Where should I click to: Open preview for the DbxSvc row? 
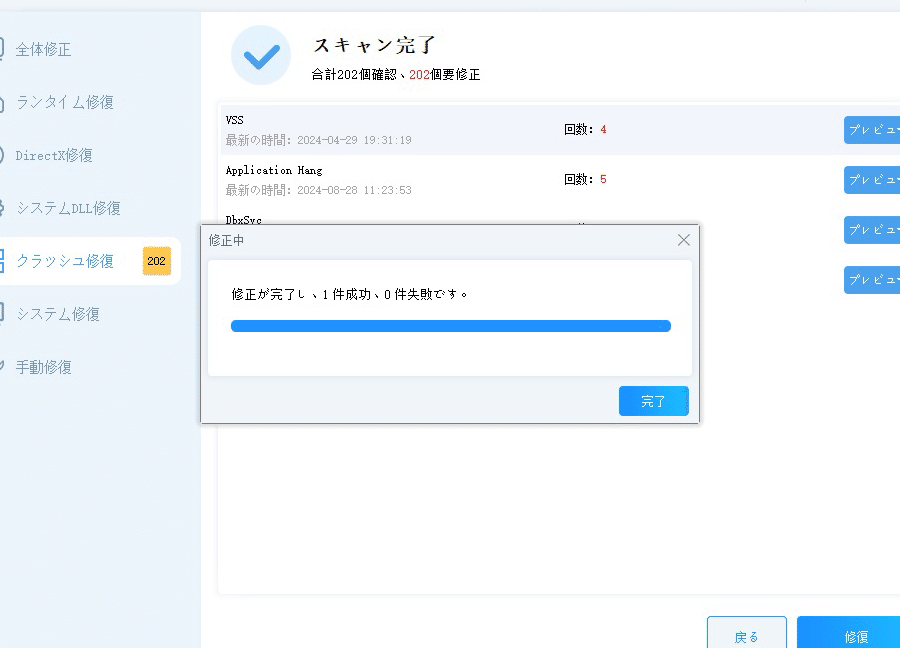coord(871,230)
